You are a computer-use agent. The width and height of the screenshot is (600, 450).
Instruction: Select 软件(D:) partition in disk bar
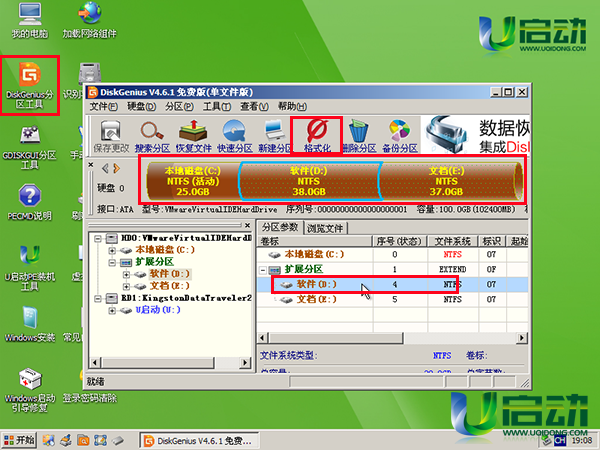(x=309, y=181)
